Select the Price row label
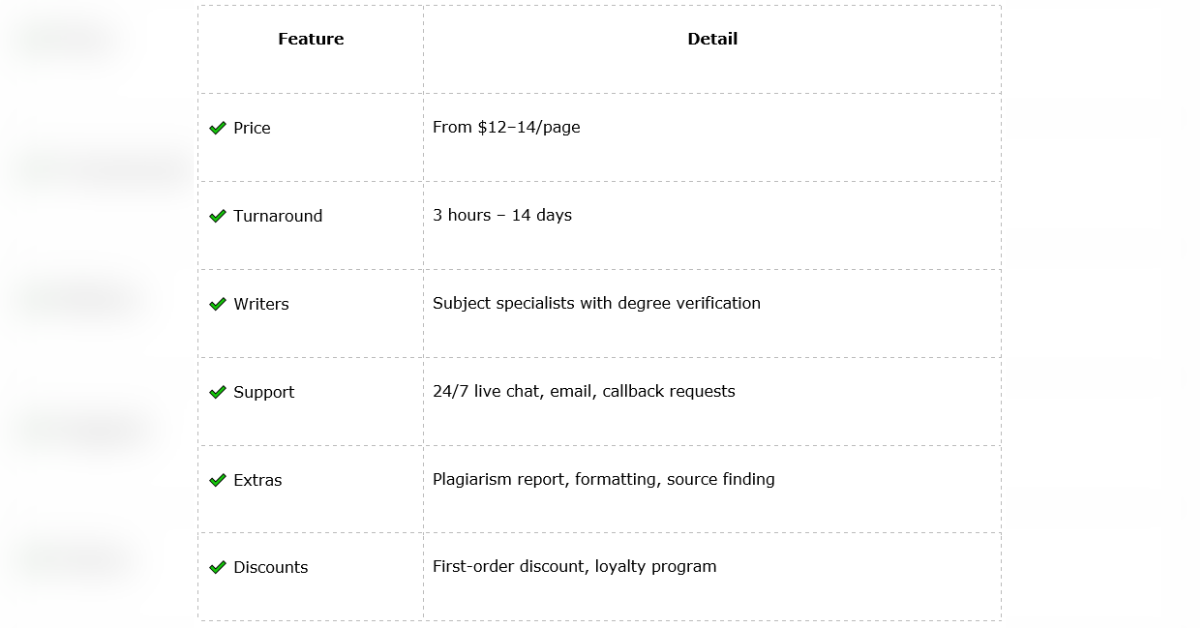1200x628 pixels. (252, 128)
